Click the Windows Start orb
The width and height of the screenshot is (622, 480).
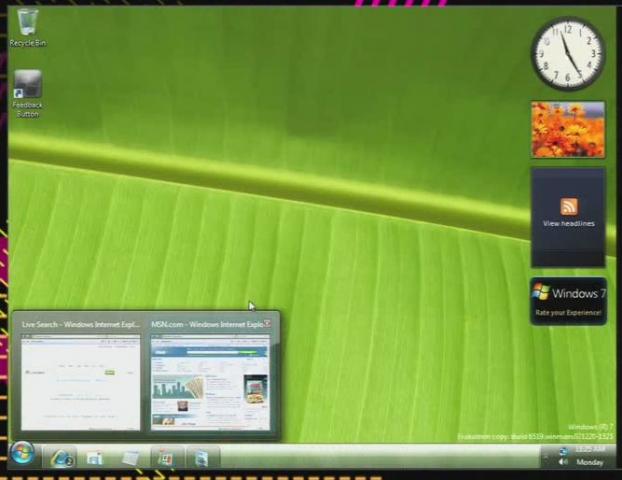point(22,455)
